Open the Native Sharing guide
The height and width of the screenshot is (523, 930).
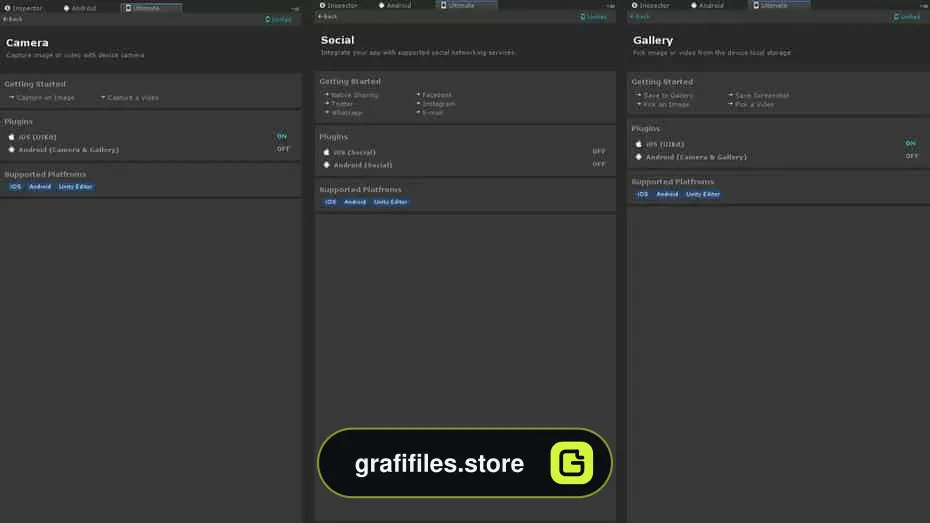coord(351,95)
